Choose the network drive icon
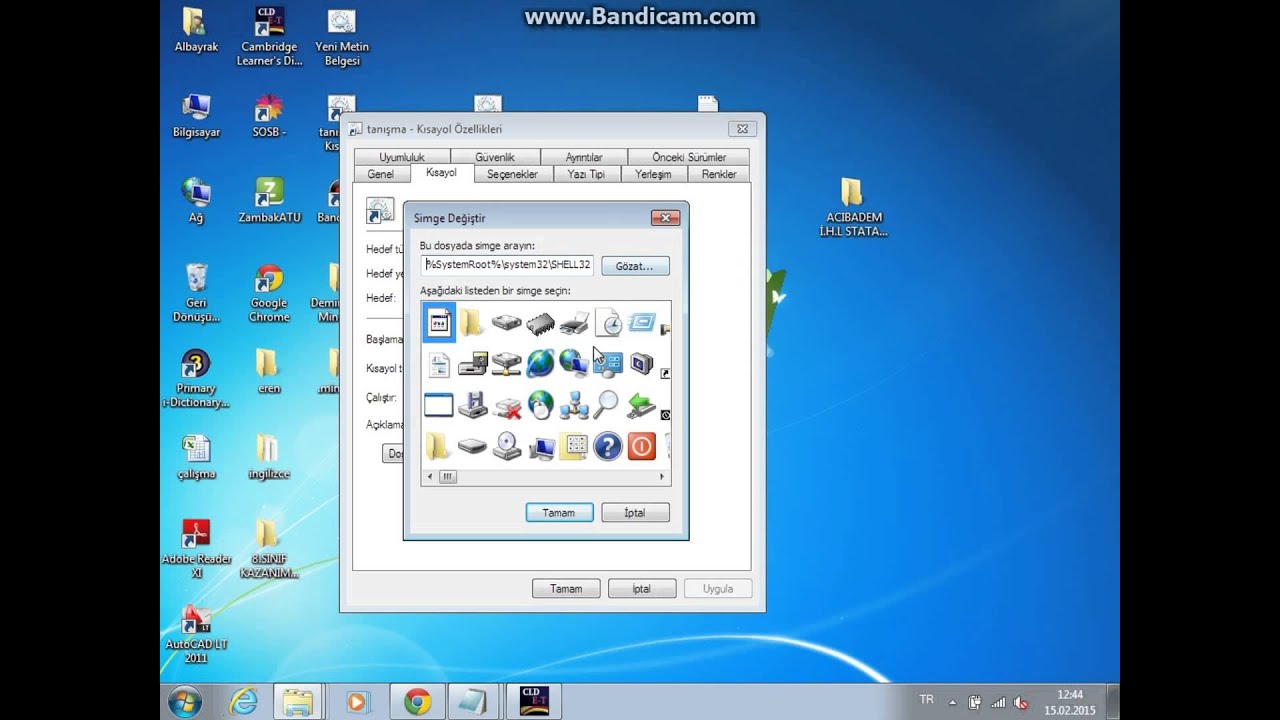This screenshot has height=720, width=1280. [x=506, y=364]
